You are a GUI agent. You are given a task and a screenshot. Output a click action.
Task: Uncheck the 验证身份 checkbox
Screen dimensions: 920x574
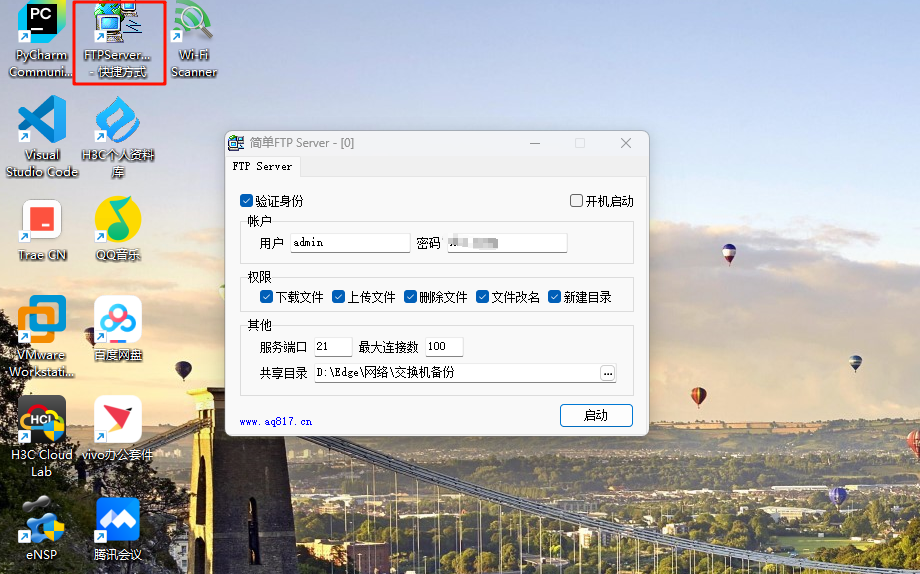[247, 201]
